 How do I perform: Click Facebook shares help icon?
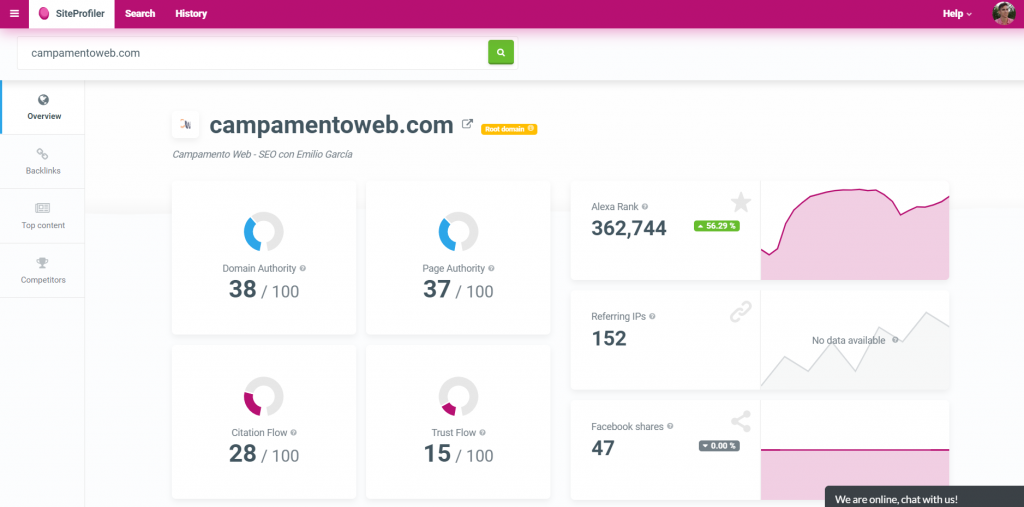[670, 426]
